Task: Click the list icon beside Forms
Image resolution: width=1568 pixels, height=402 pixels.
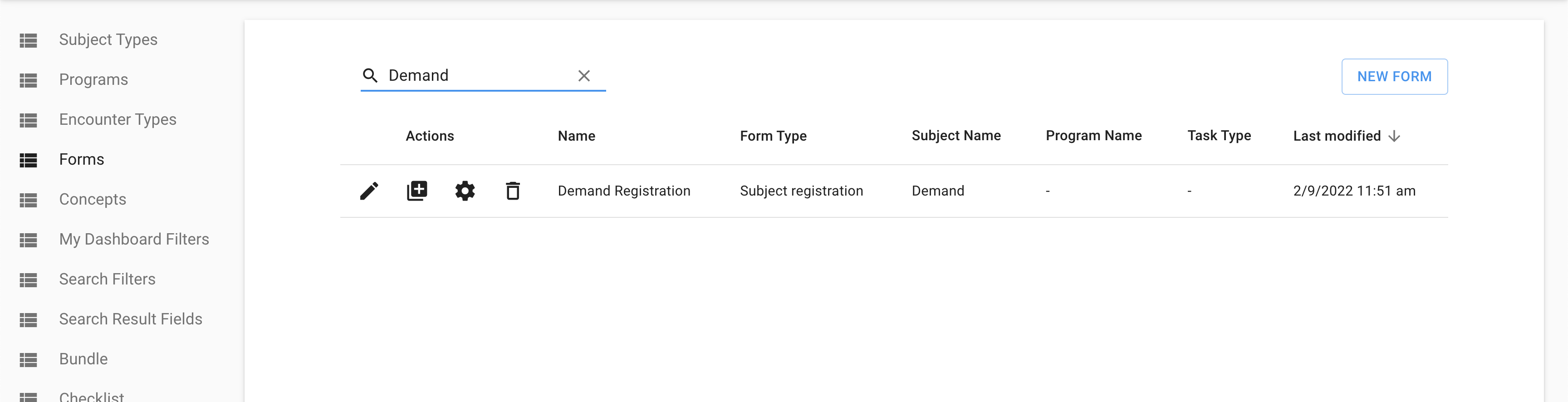Action: point(29,160)
